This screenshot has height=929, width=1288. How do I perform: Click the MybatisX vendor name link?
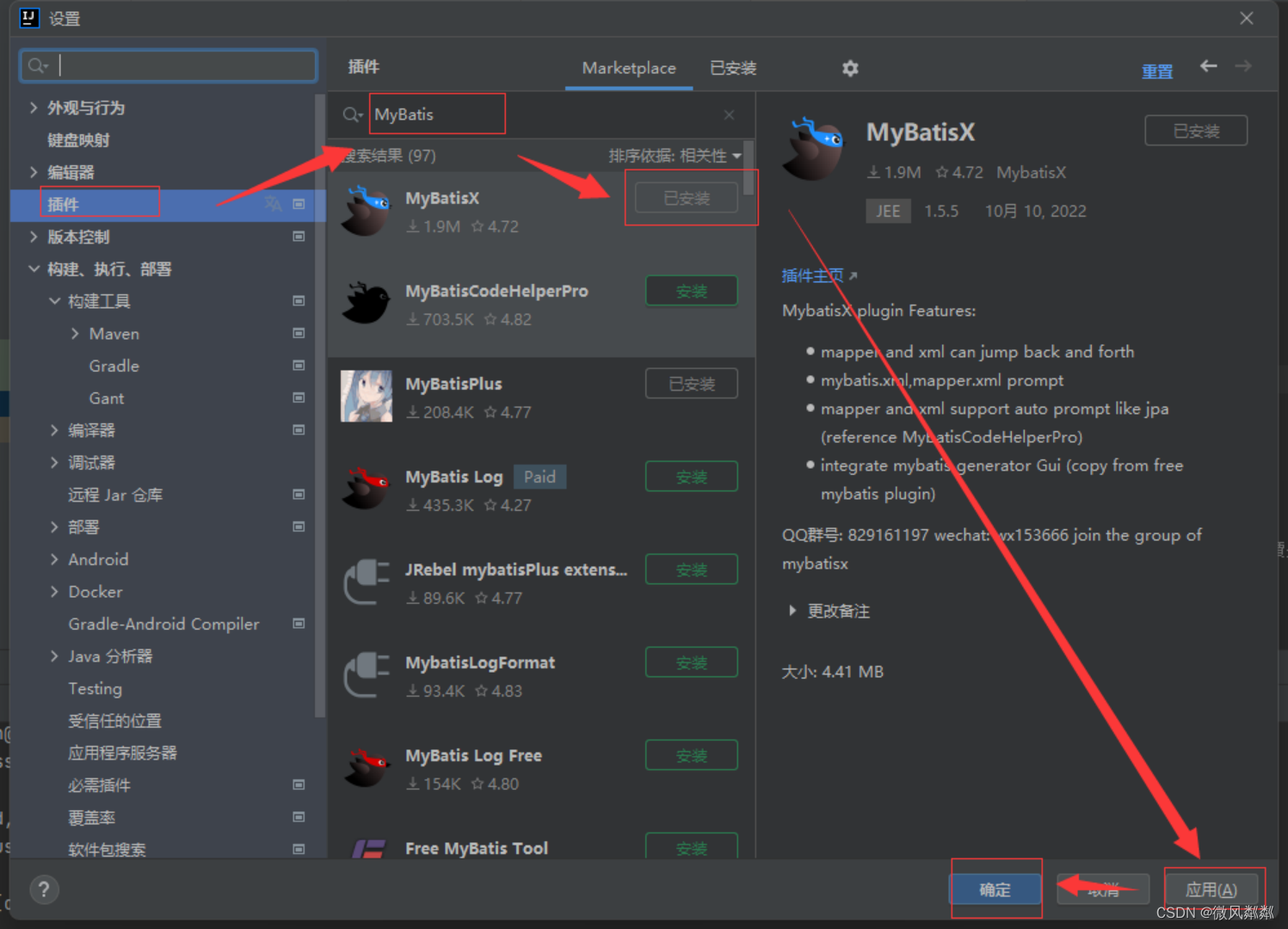click(x=1031, y=172)
